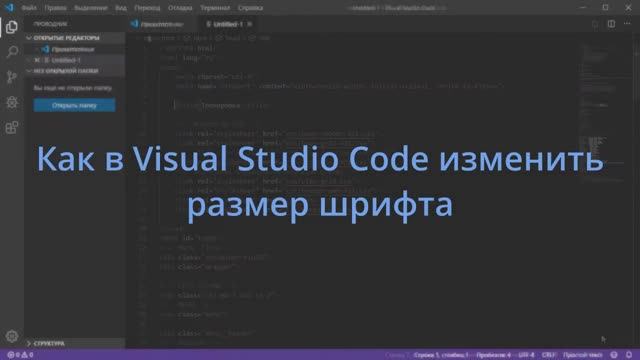Click the Простой текст language mode
This screenshot has width=640, height=360.
[582, 355]
